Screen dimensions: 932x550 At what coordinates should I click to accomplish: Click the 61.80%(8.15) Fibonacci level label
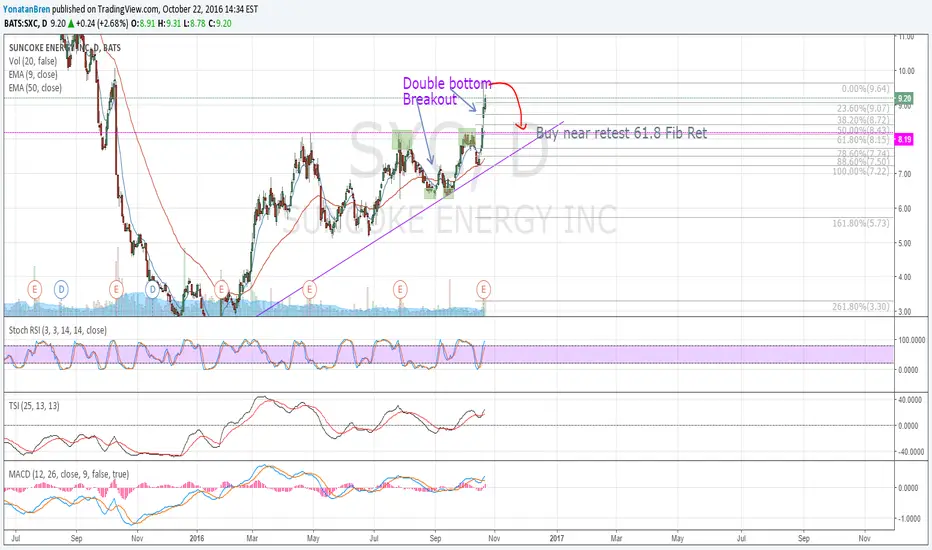(863, 140)
